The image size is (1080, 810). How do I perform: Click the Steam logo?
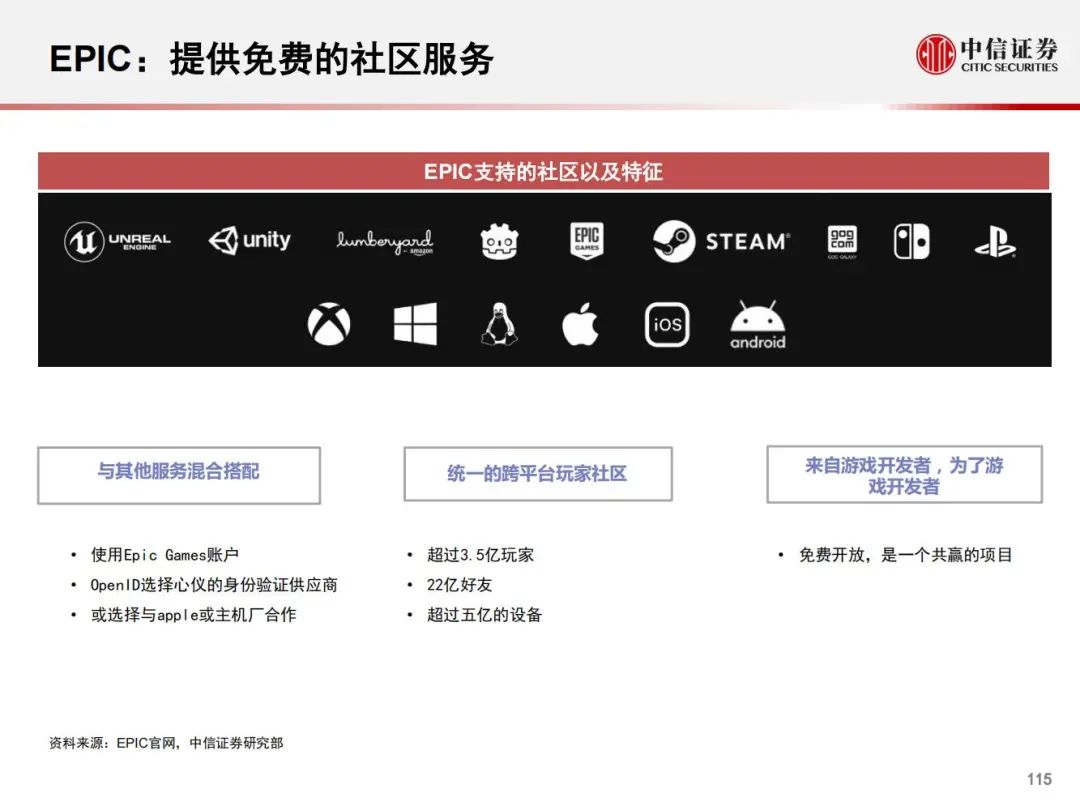pos(720,241)
